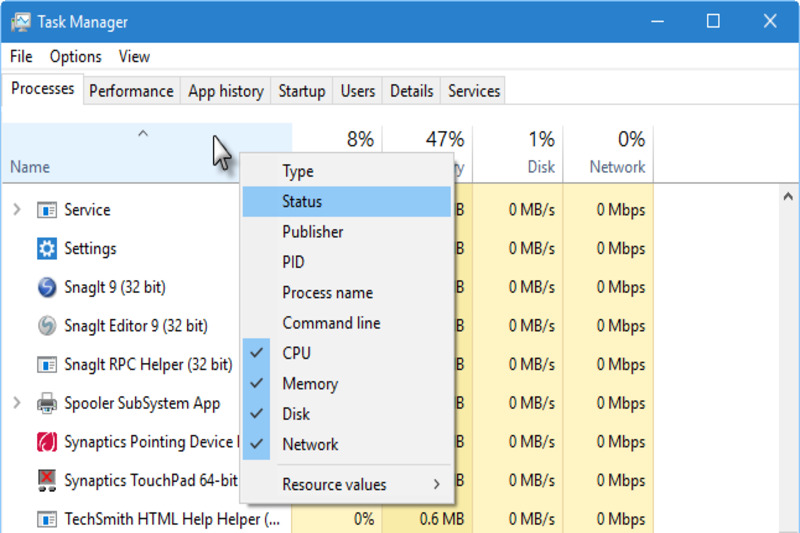Click the Task Manager title bar icon
Image resolution: width=800 pixels, height=533 pixels.
20,21
